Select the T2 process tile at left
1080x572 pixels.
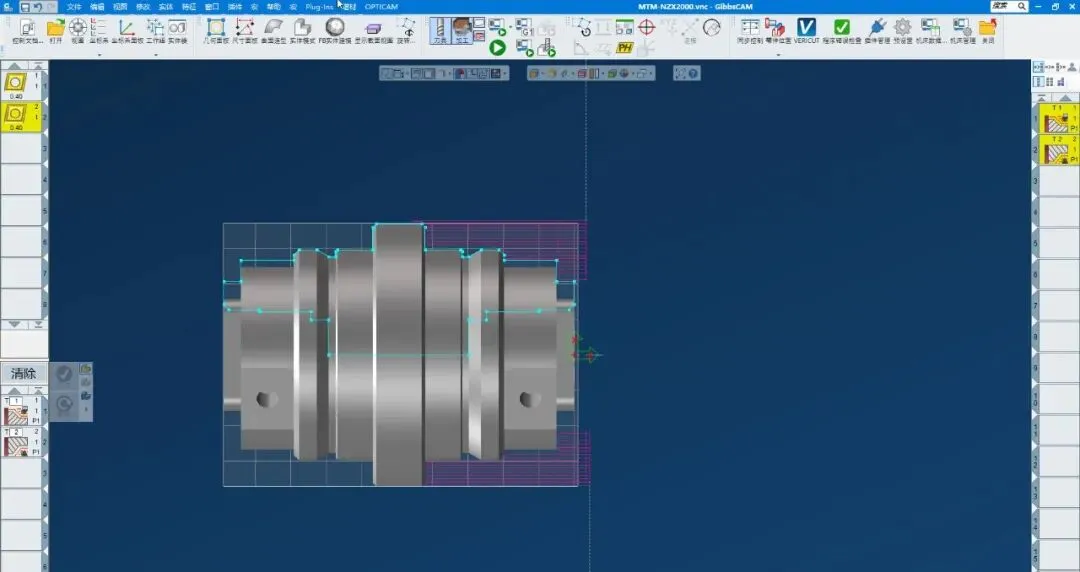(x=22, y=442)
